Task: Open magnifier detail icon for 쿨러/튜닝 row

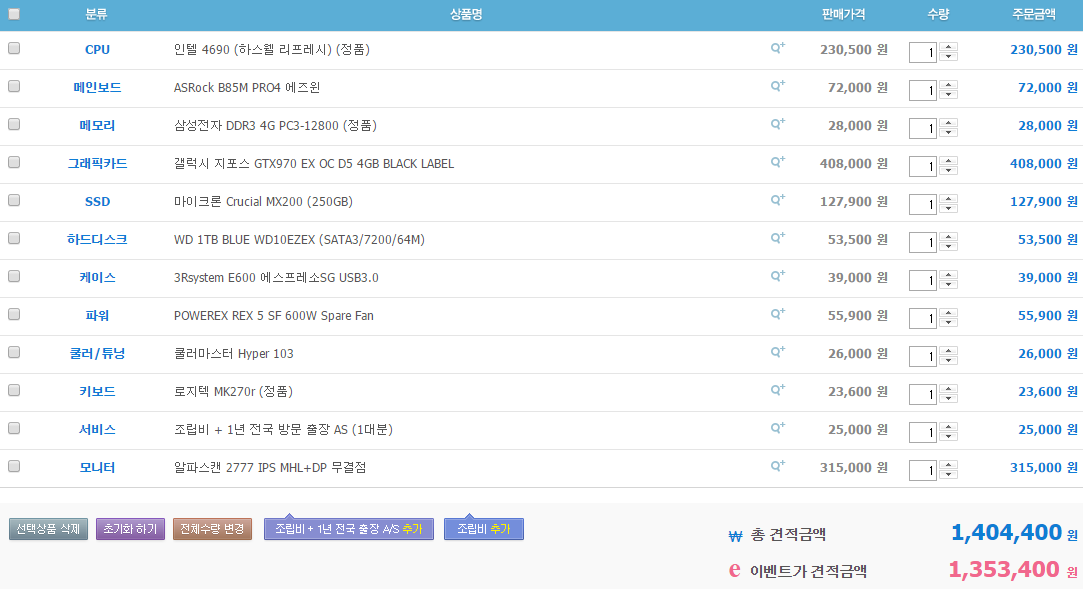Action: pos(778,352)
